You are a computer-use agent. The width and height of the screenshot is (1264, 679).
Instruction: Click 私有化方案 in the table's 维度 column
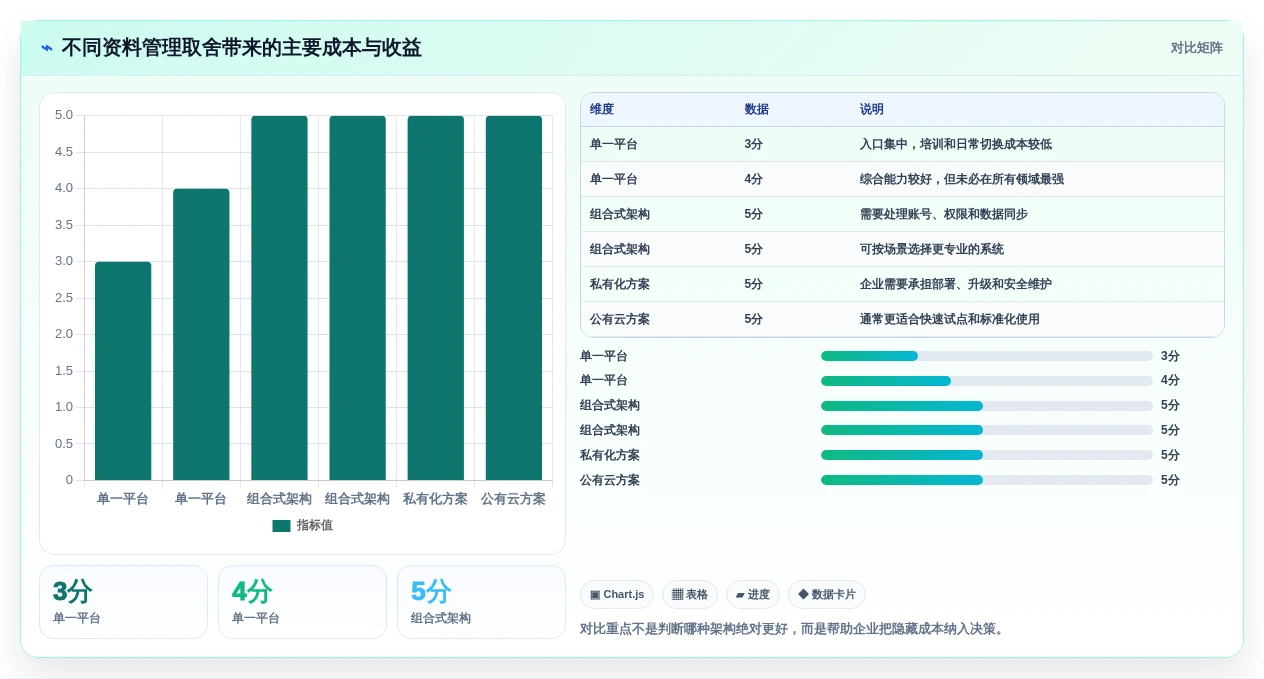coord(620,284)
